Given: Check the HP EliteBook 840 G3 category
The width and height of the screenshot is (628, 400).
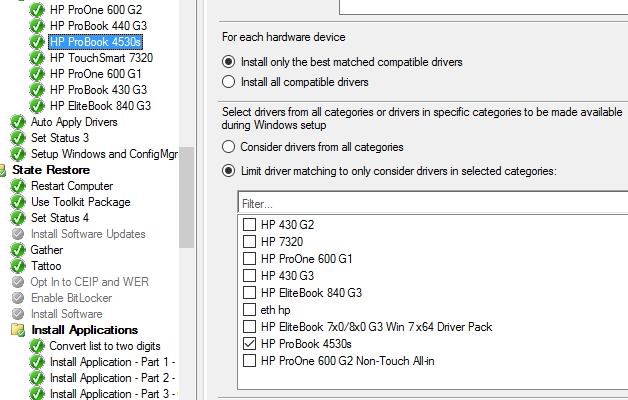Looking at the screenshot, I should 249,292.
